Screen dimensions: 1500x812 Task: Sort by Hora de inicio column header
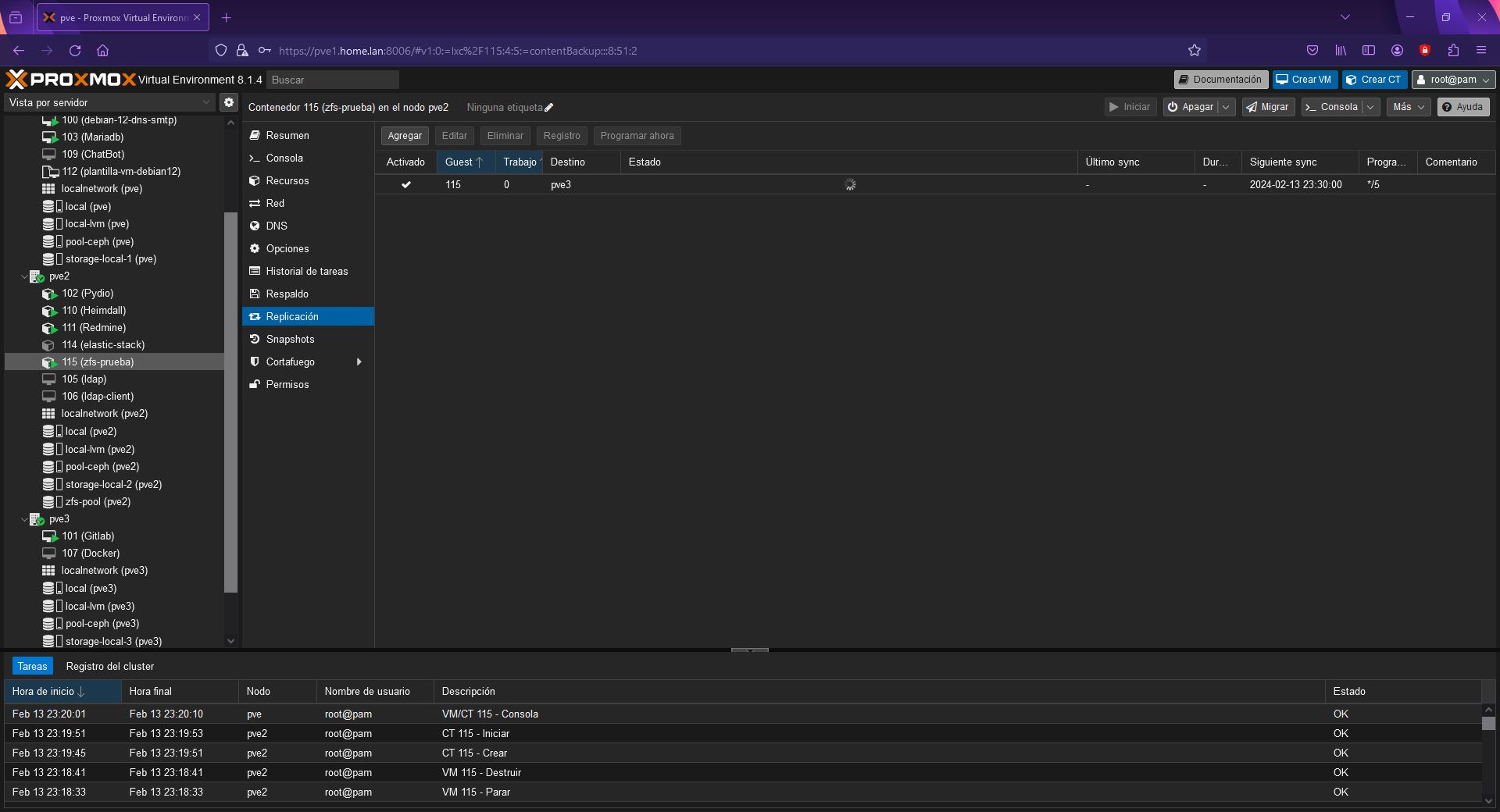pyautogui.click(x=62, y=692)
